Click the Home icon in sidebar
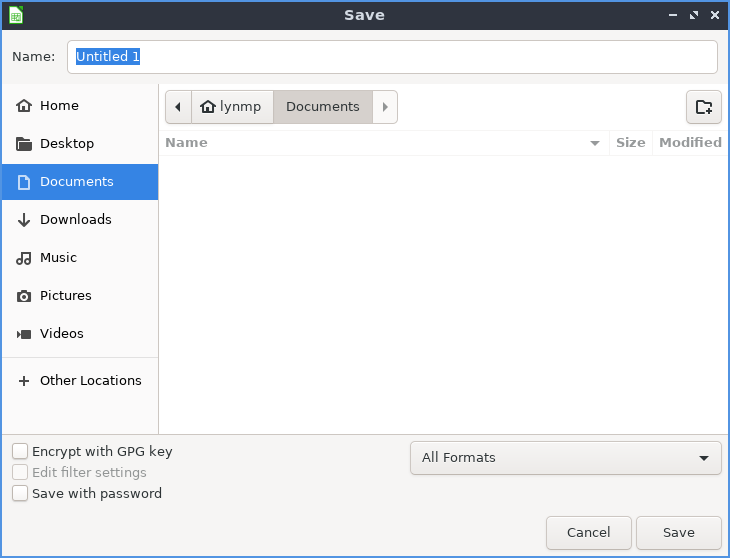 24,106
